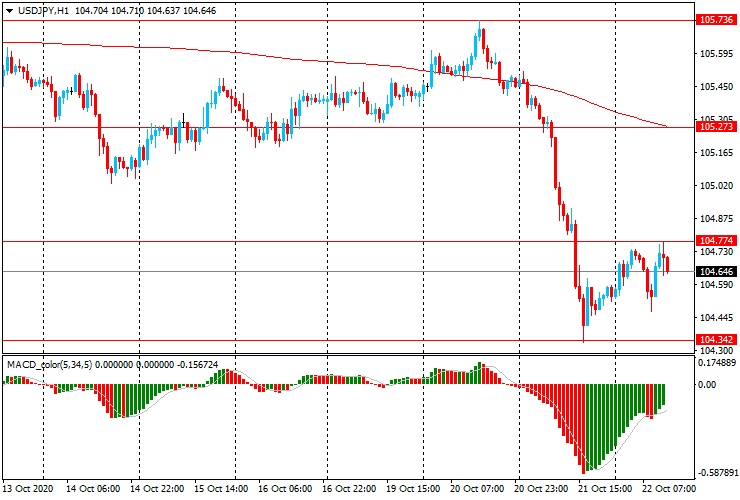
Task: Click the OHLC values 104.704 104.710 104.637 104.646
Action: tap(146, 10)
